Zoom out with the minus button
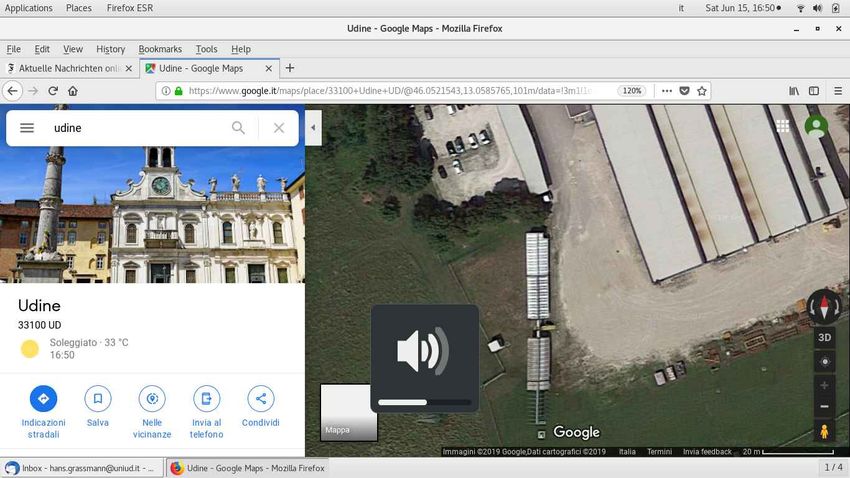Image resolution: width=850 pixels, height=478 pixels. (x=825, y=406)
